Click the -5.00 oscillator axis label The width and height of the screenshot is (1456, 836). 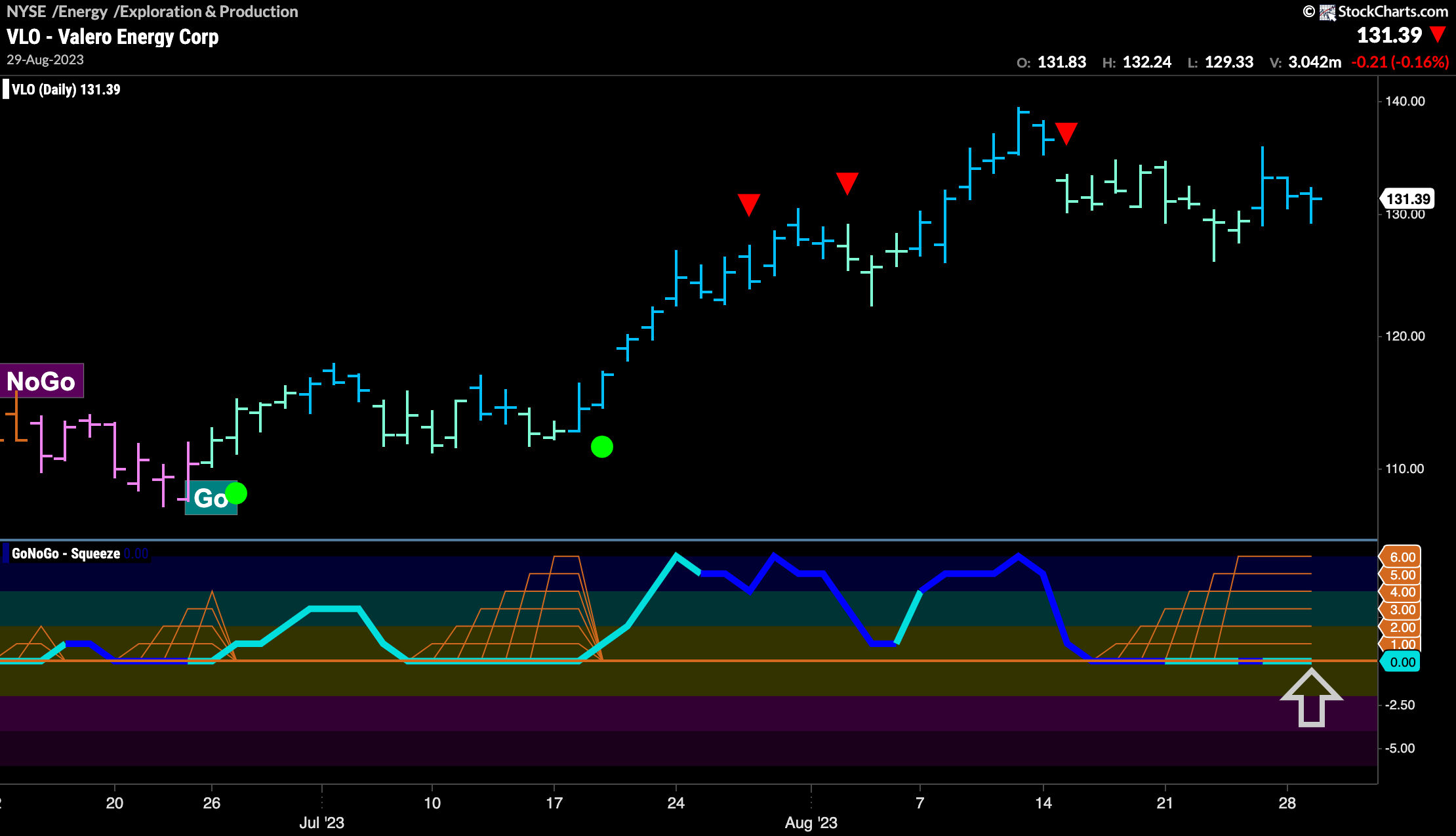[1400, 748]
